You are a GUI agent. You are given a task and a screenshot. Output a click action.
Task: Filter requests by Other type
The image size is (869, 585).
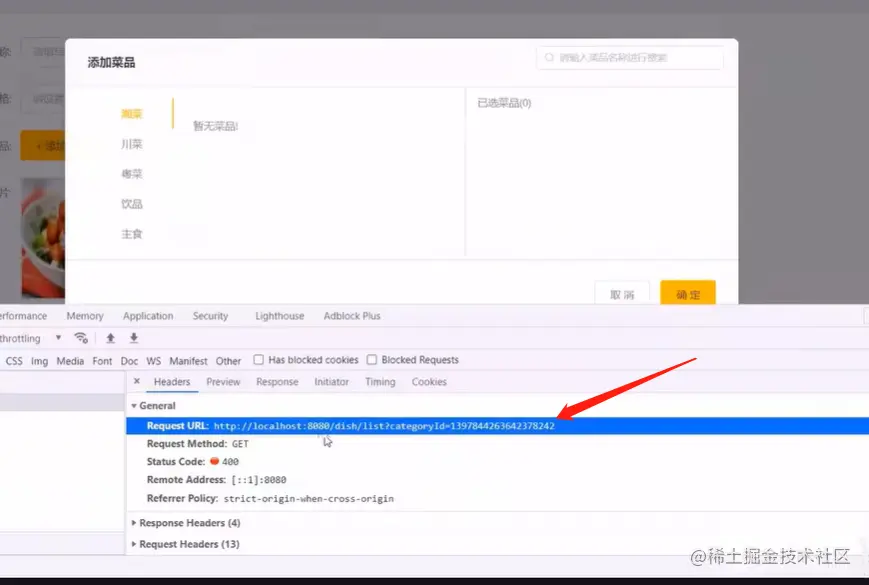coord(228,361)
